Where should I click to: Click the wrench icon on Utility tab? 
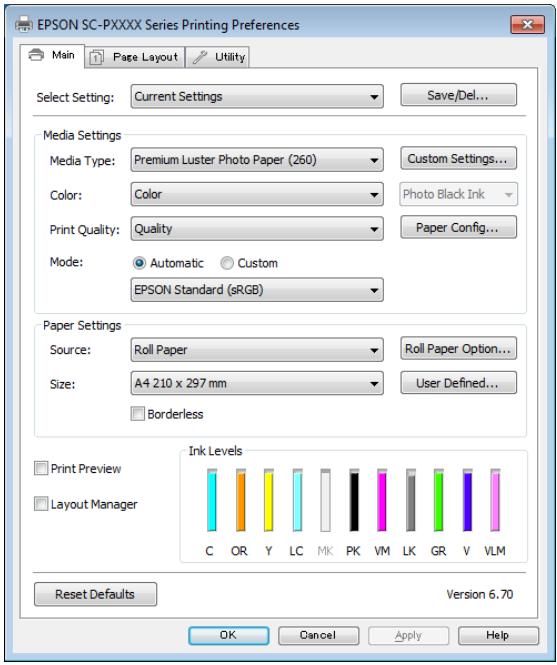(x=200, y=57)
